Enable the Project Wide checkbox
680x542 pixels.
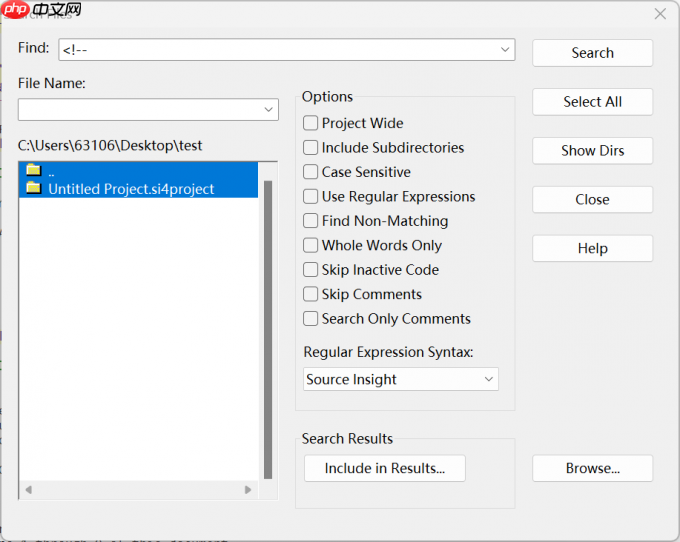[311, 123]
